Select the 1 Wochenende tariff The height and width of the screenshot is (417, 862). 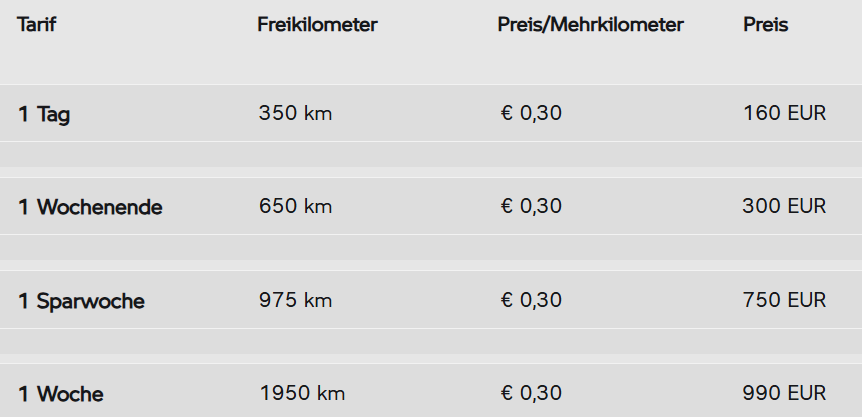[90, 207]
